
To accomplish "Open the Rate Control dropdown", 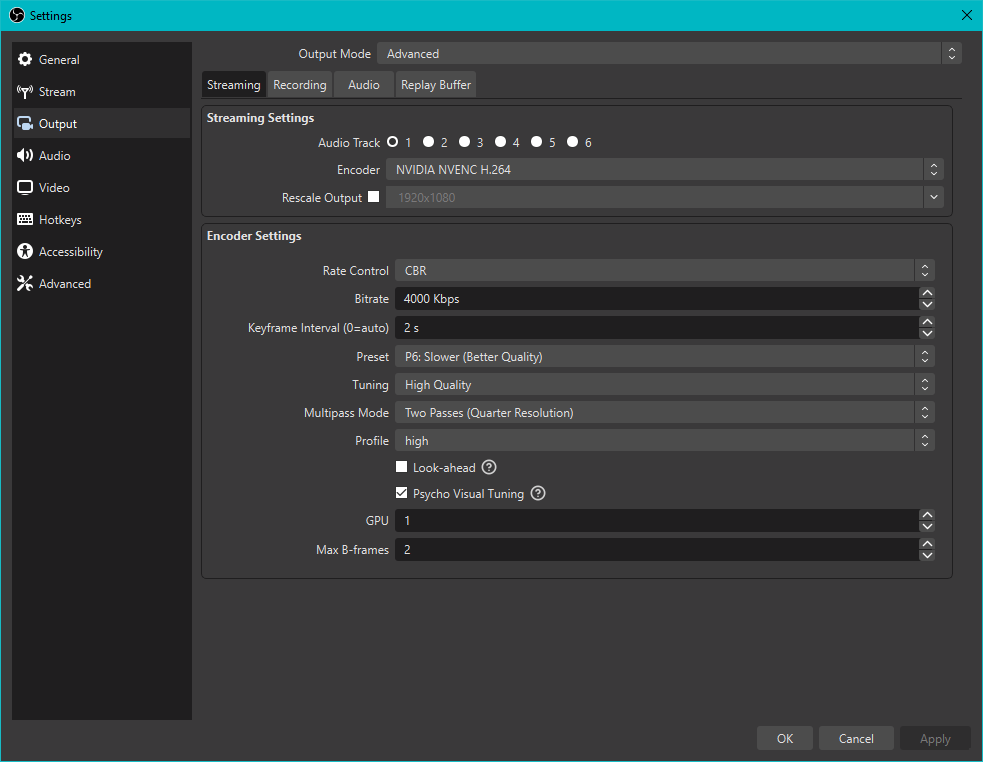I will (665, 271).
